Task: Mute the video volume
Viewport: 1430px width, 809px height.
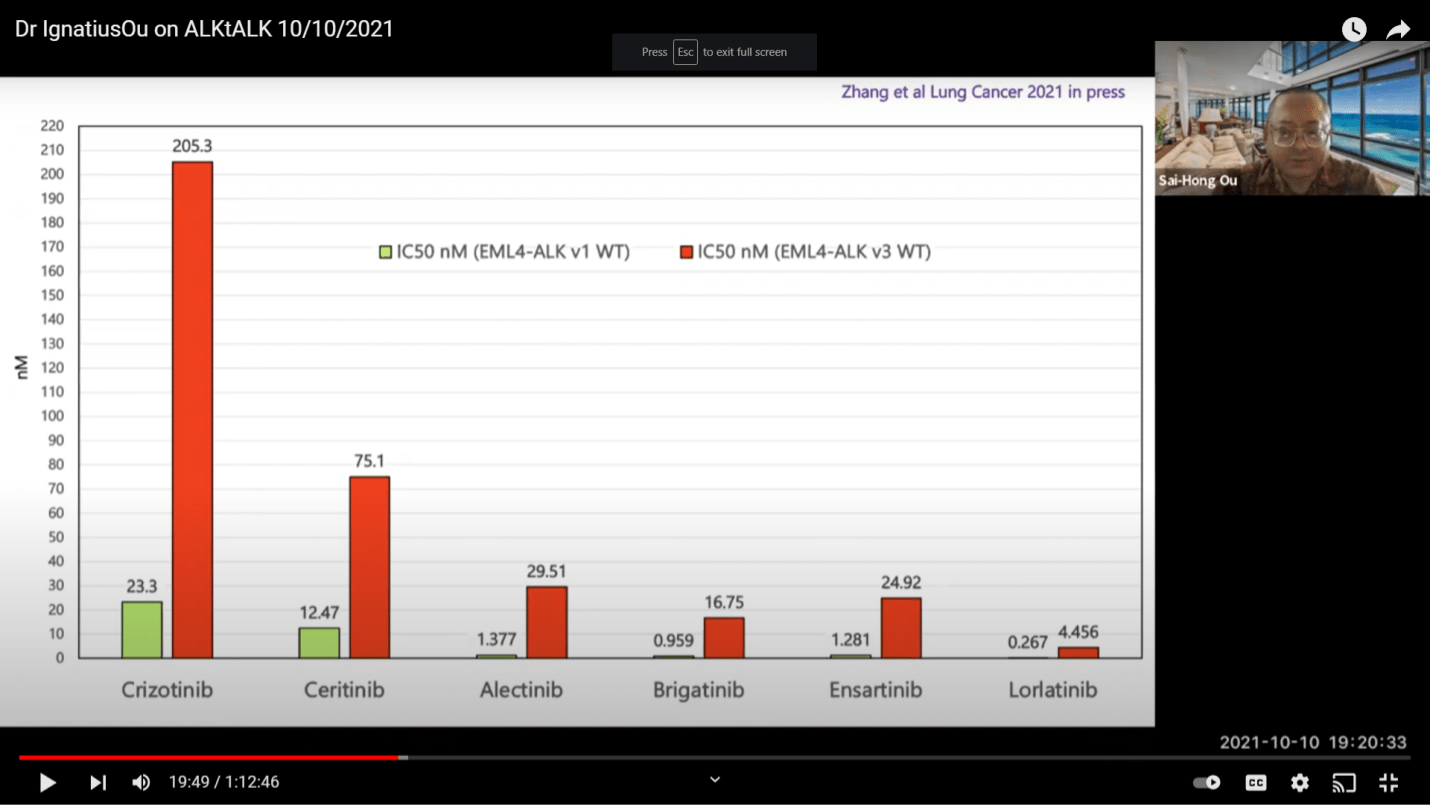Action: pos(141,782)
